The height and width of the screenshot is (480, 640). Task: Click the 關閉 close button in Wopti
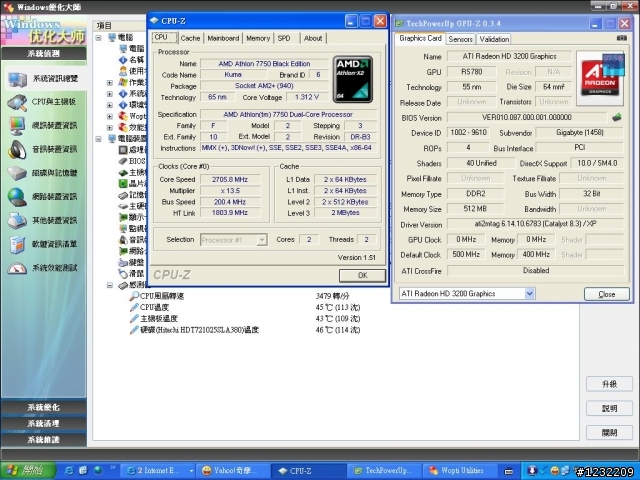(x=609, y=433)
